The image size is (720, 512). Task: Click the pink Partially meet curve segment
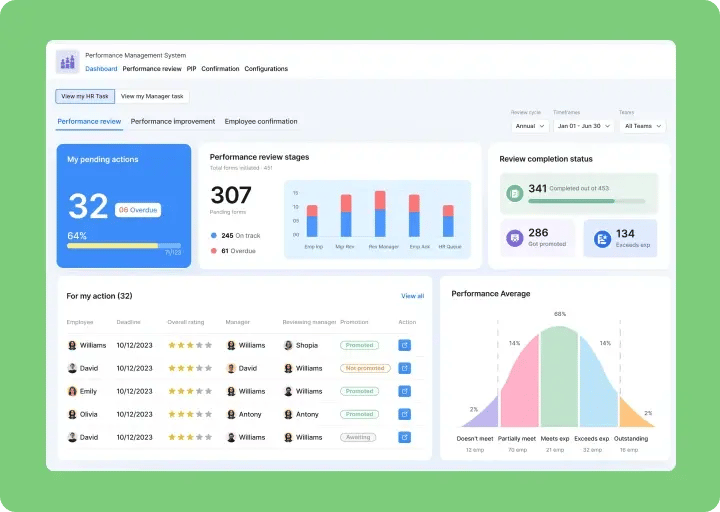pyautogui.click(x=521, y=388)
